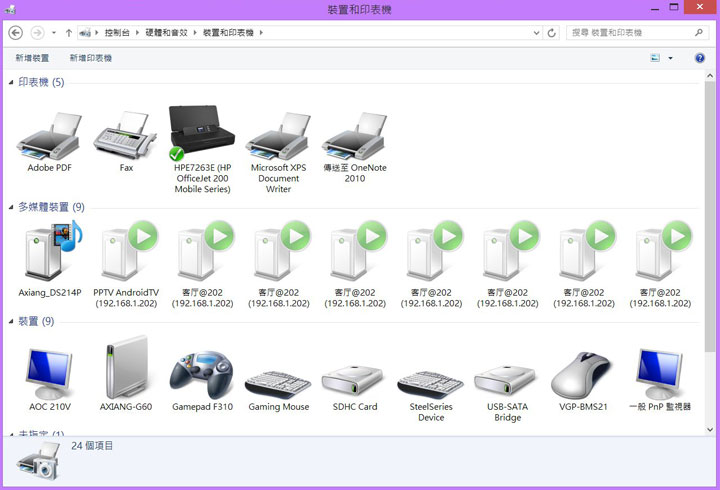
Task: Select the Adobe PDF printer icon
Action: [50, 137]
